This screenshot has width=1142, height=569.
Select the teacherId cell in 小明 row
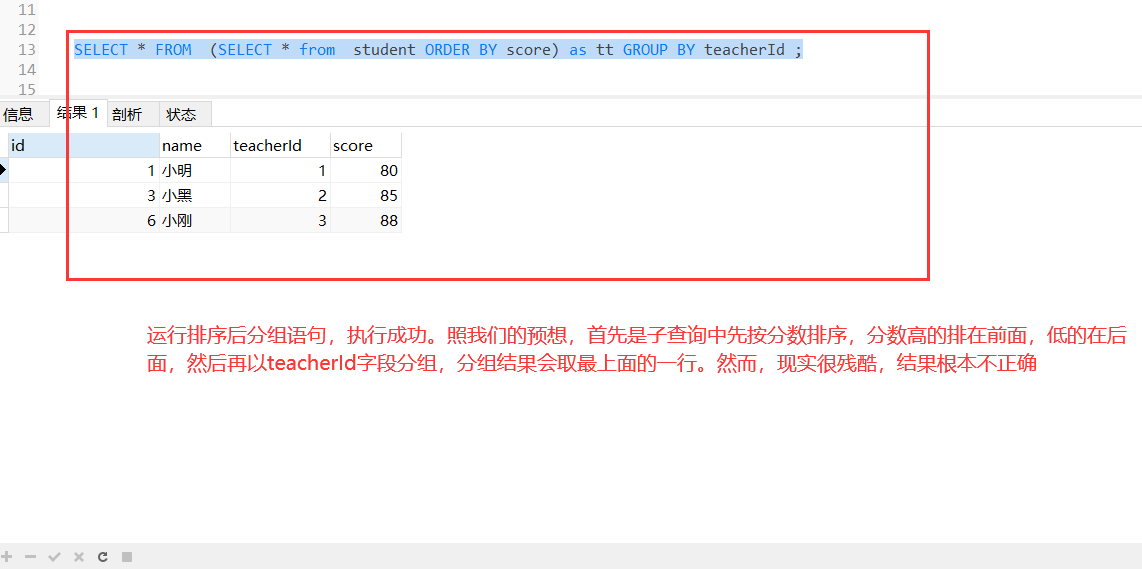click(280, 170)
